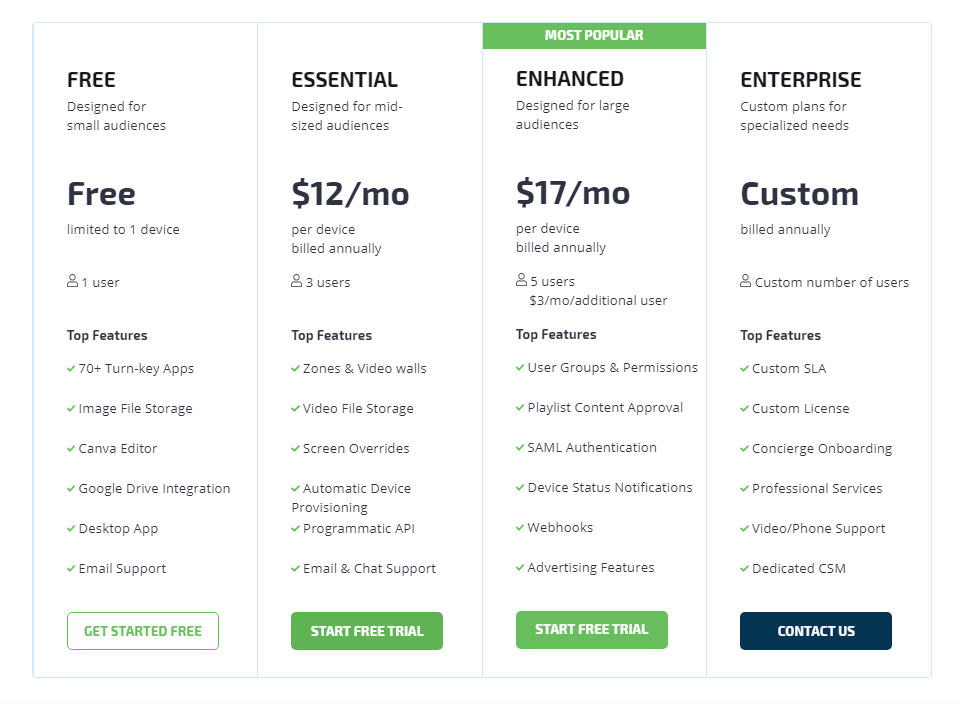Screen dimensions: 960x704
Task: Click checkmark next to Screen Overrides
Action: point(295,448)
